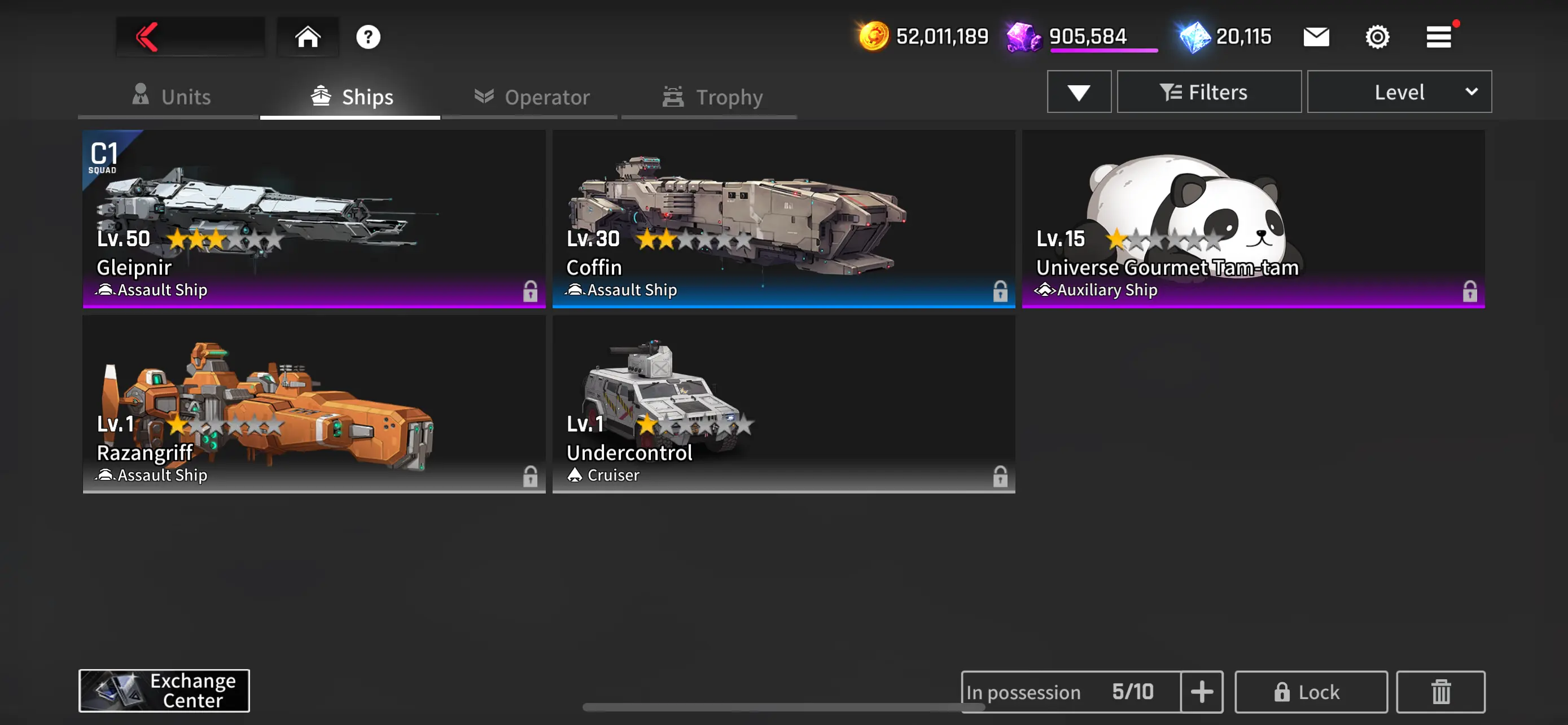
Task: Open the hamburger main menu
Action: pos(1439,37)
